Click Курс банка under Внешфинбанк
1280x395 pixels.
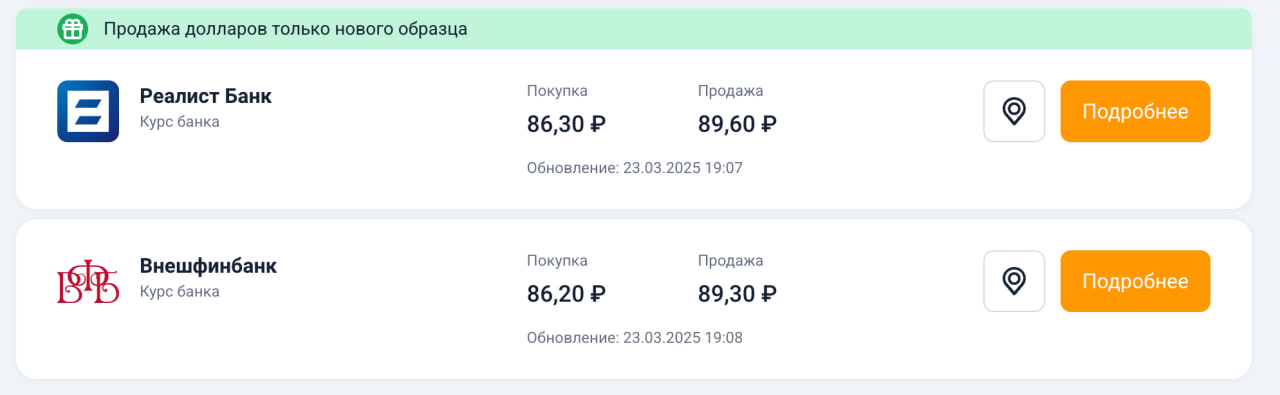pyautogui.click(x=180, y=292)
